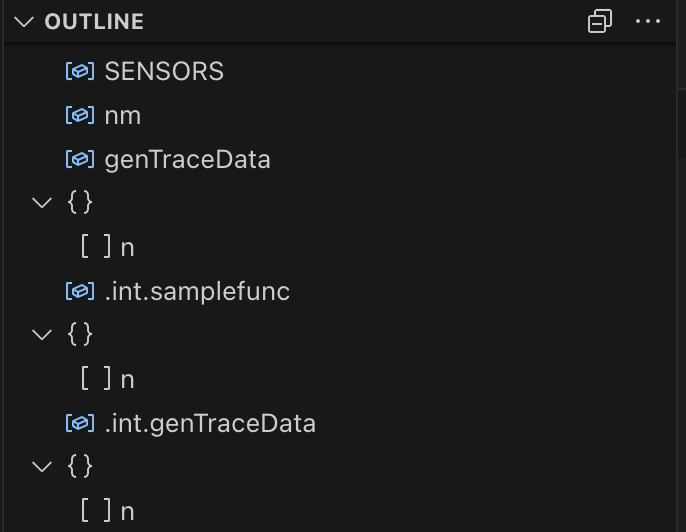Select the SENSORS symbol label
686x532 pixels.
pos(164,71)
